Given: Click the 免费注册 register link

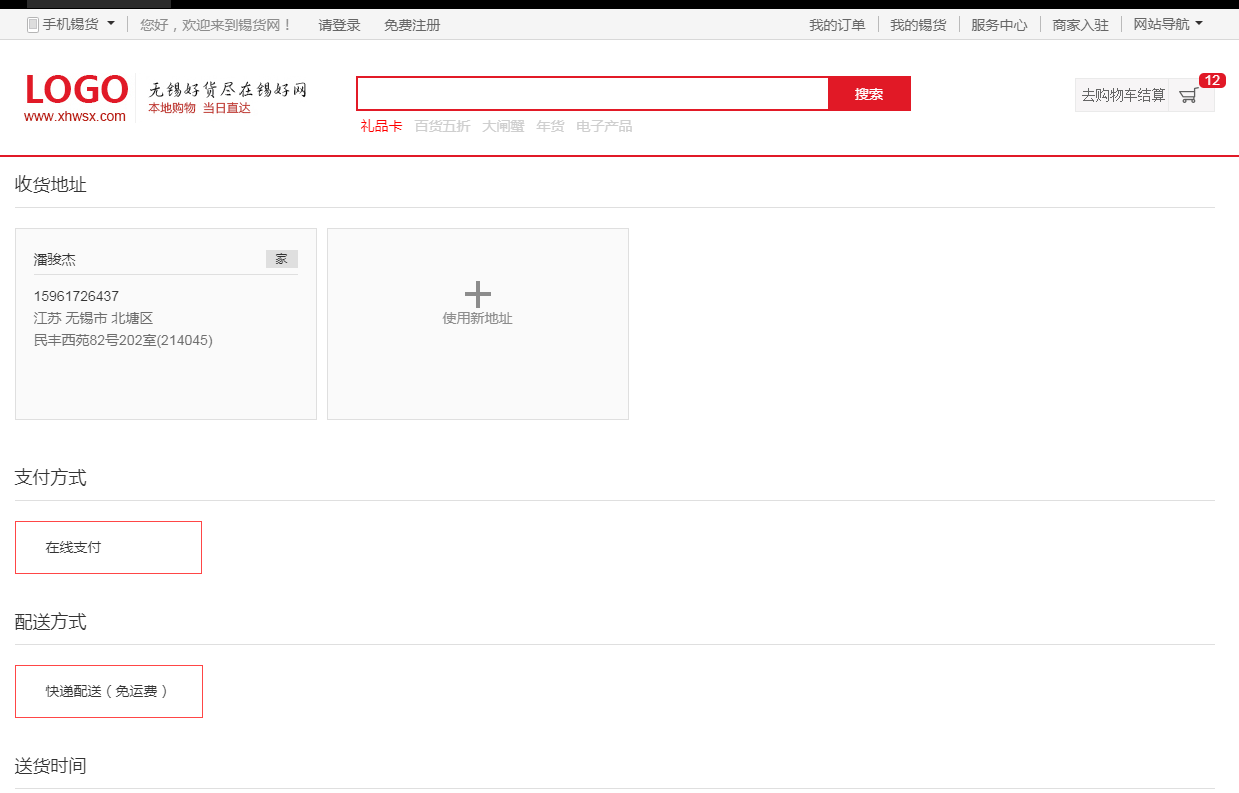Looking at the screenshot, I should 412,25.
